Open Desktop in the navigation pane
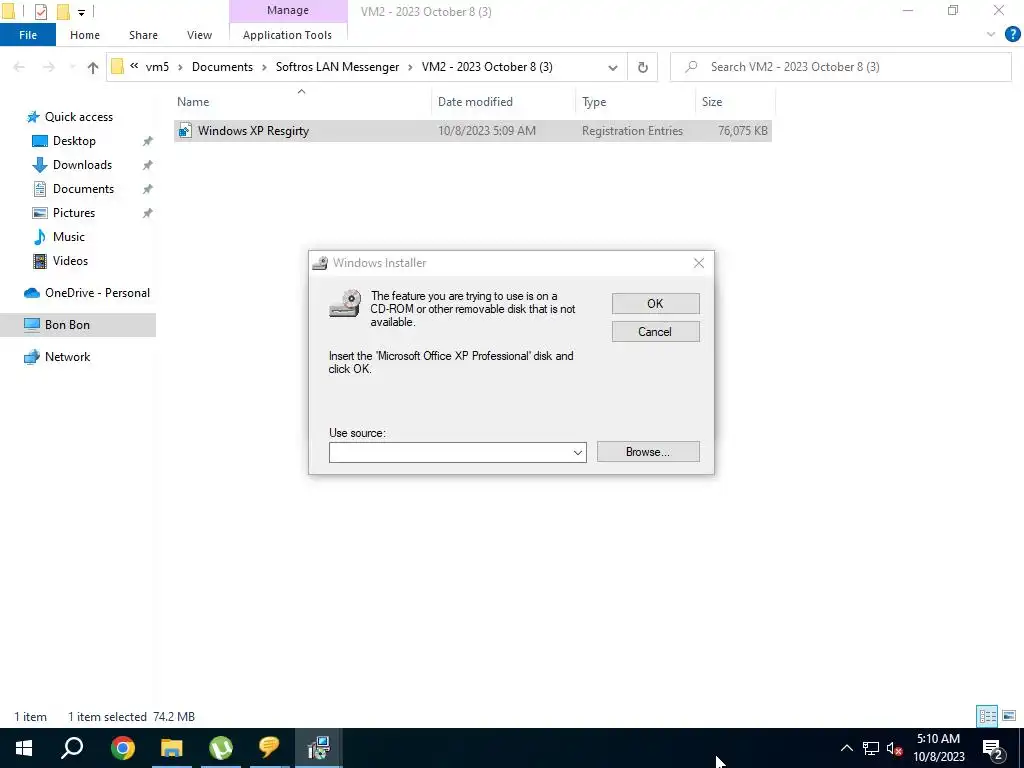The height and width of the screenshot is (768, 1024). coord(74,141)
